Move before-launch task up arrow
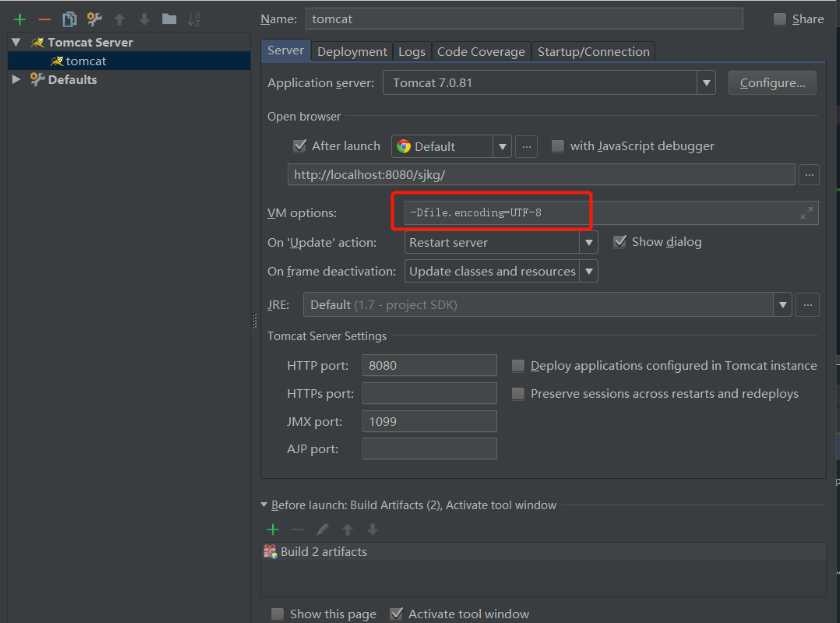Image resolution: width=840 pixels, height=623 pixels. tap(347, 529)
